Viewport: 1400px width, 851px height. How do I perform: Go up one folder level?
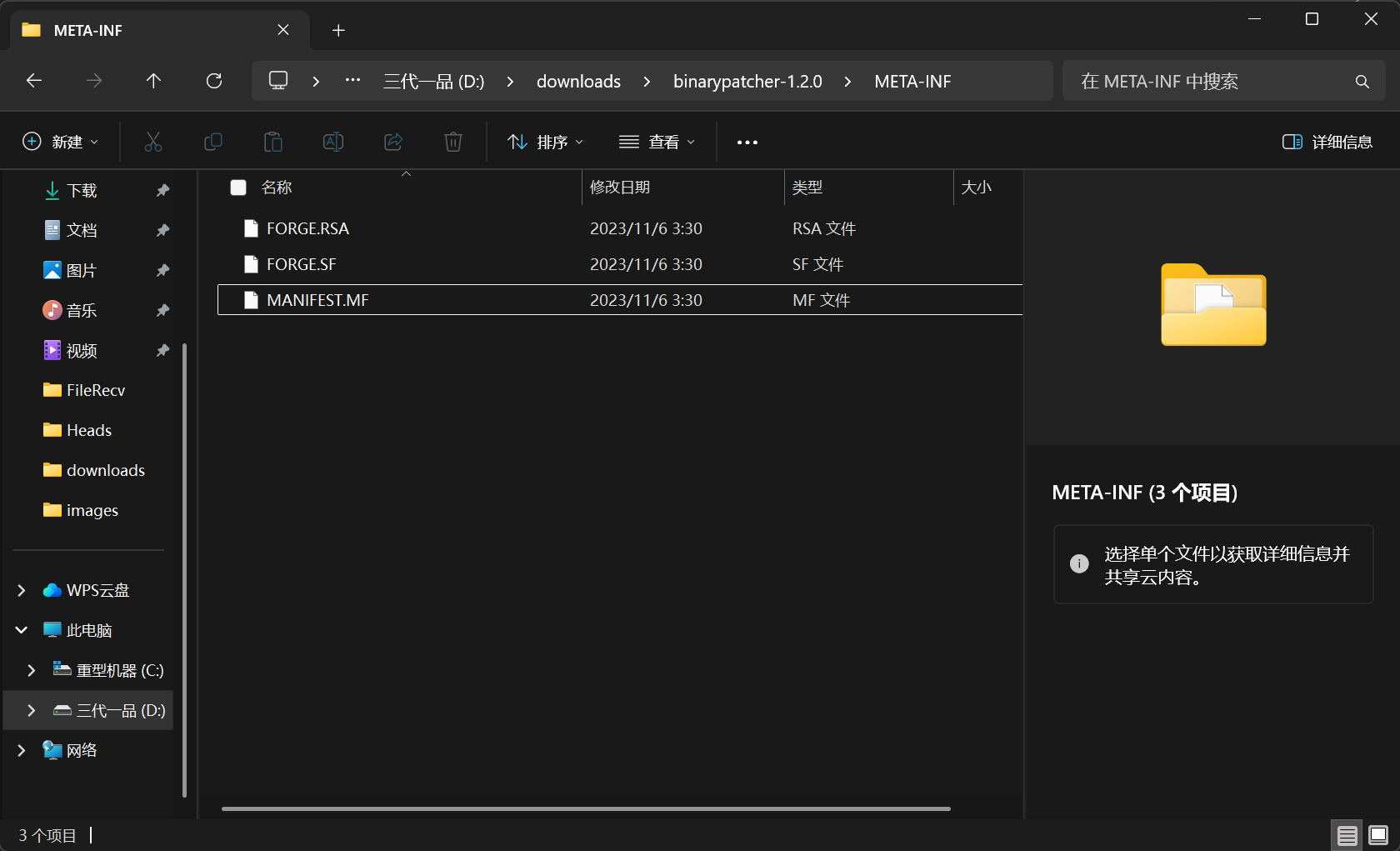click(x=153, y=81)
